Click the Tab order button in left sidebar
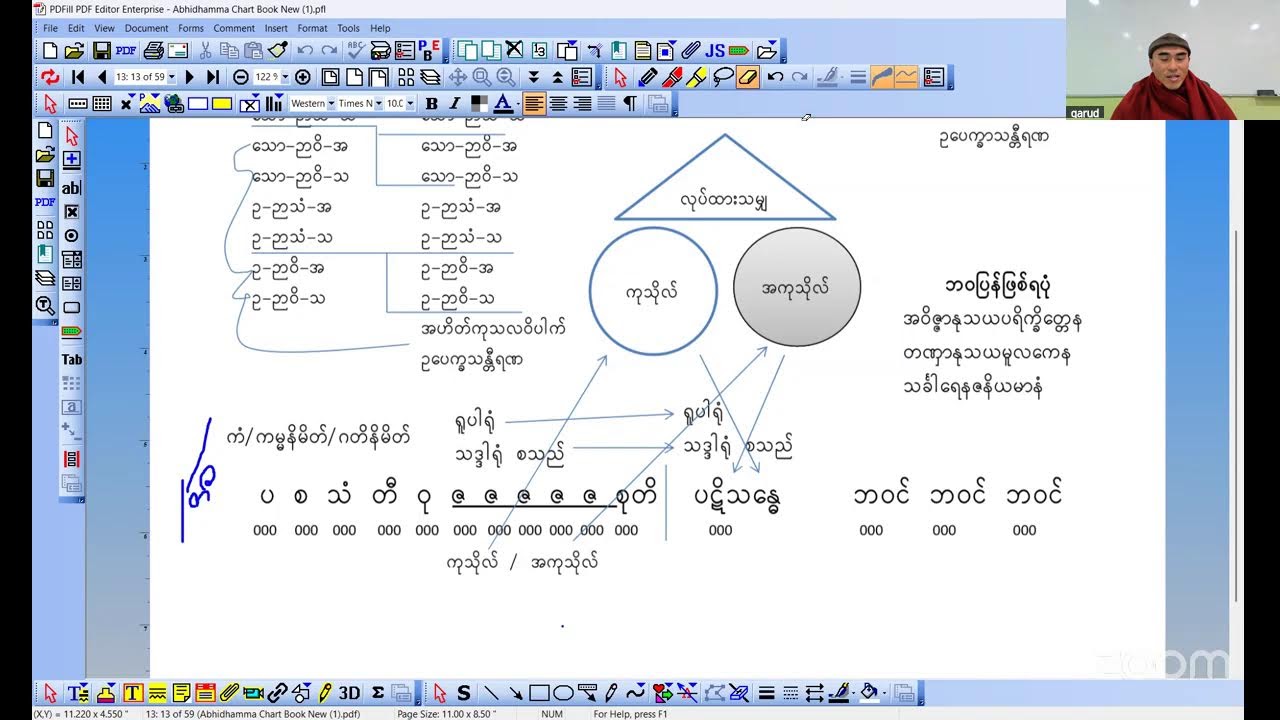The width and height of the screenshot is (1280, 720). tap(72, 360)
